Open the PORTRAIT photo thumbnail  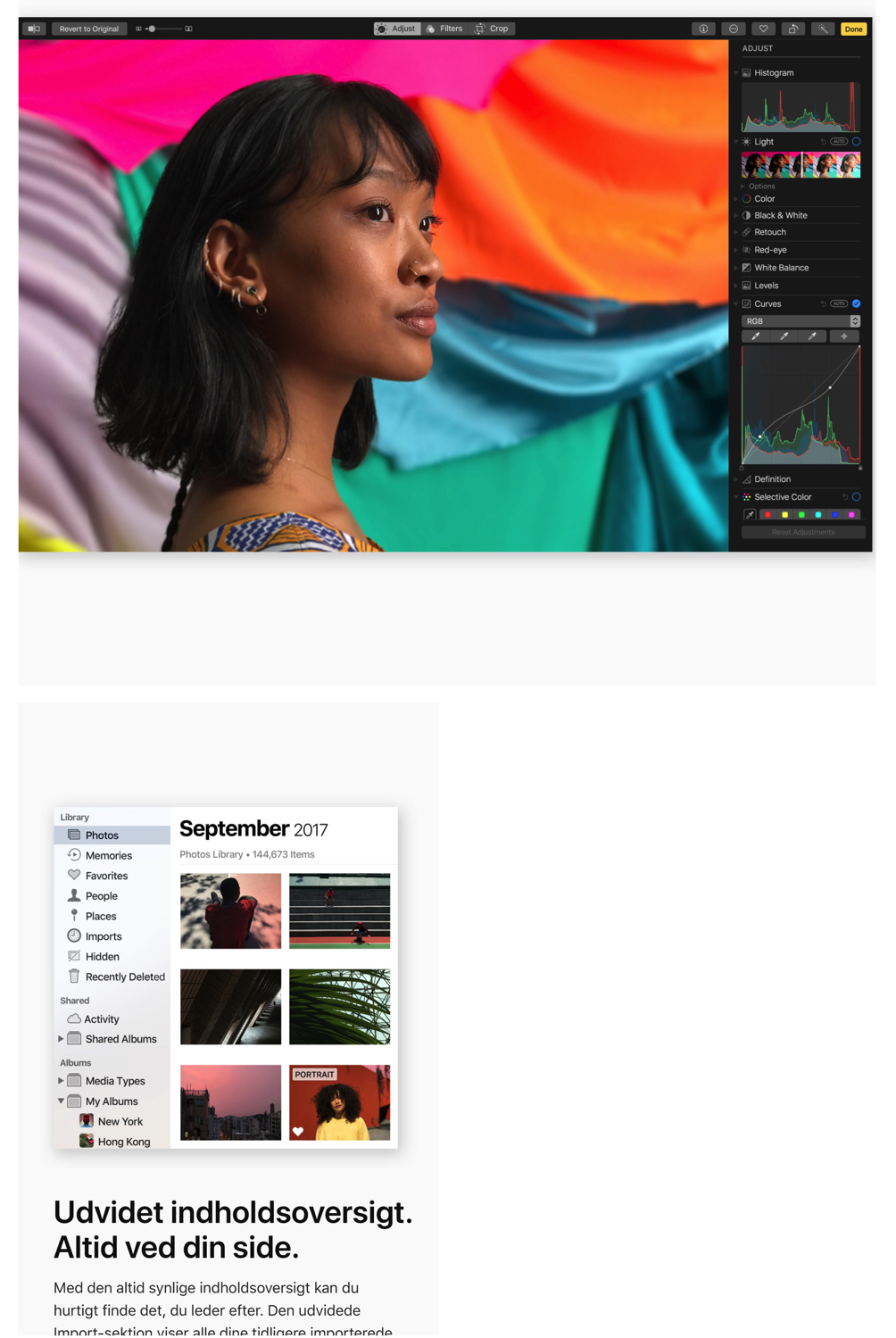339,1102
